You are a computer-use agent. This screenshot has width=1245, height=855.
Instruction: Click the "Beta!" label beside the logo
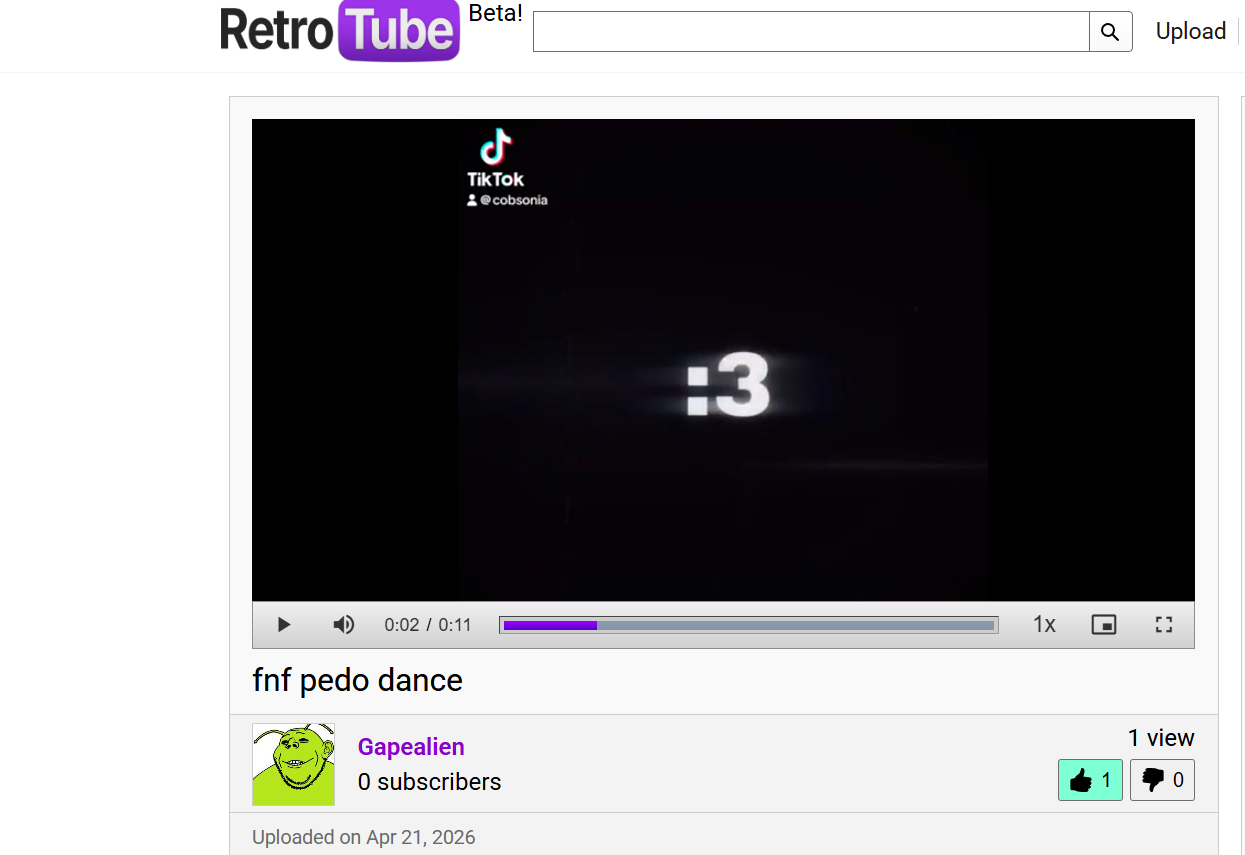(495, 14)
